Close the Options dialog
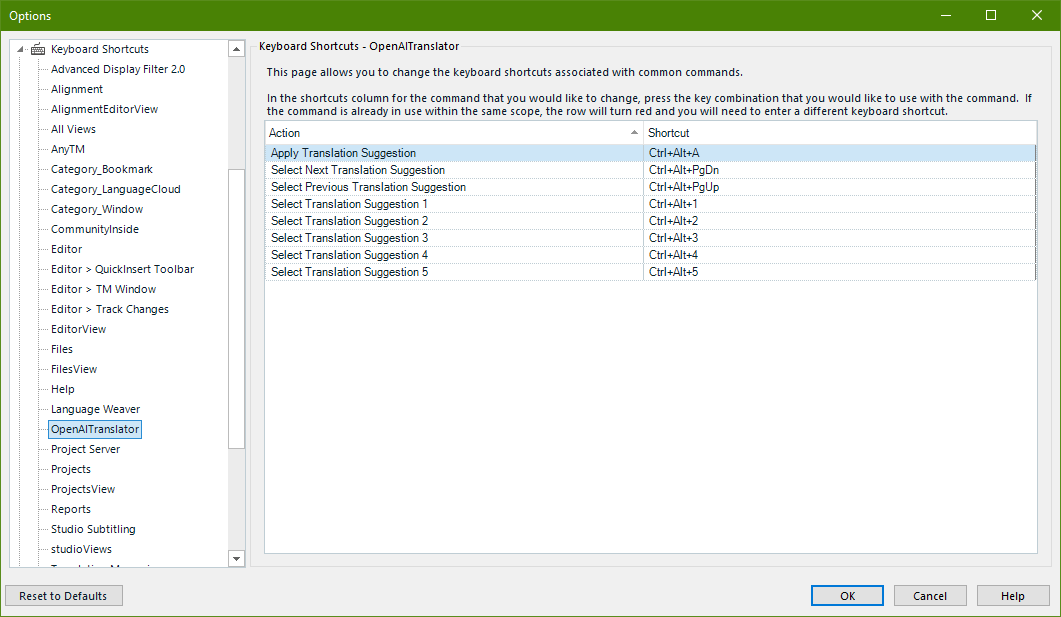Viewport: 1061px width, 617px height. click(x=1037, y=16)
